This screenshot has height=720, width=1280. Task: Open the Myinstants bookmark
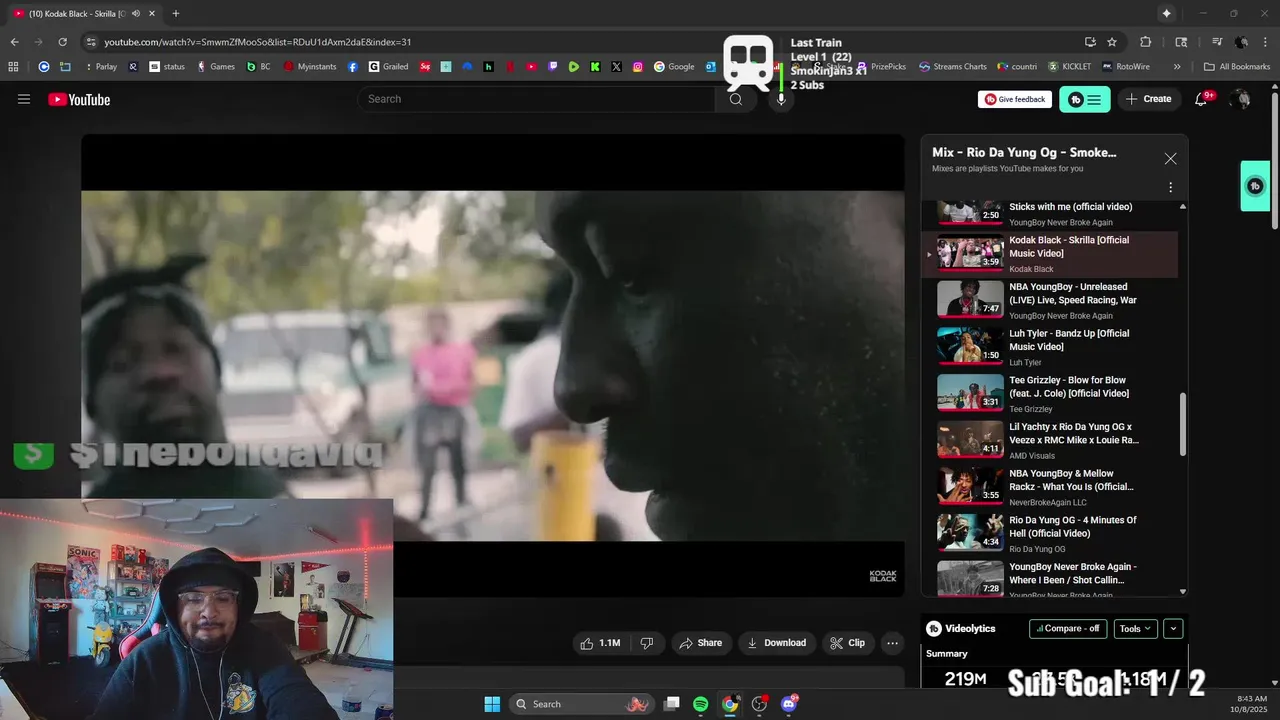click(x=309, y=67)
